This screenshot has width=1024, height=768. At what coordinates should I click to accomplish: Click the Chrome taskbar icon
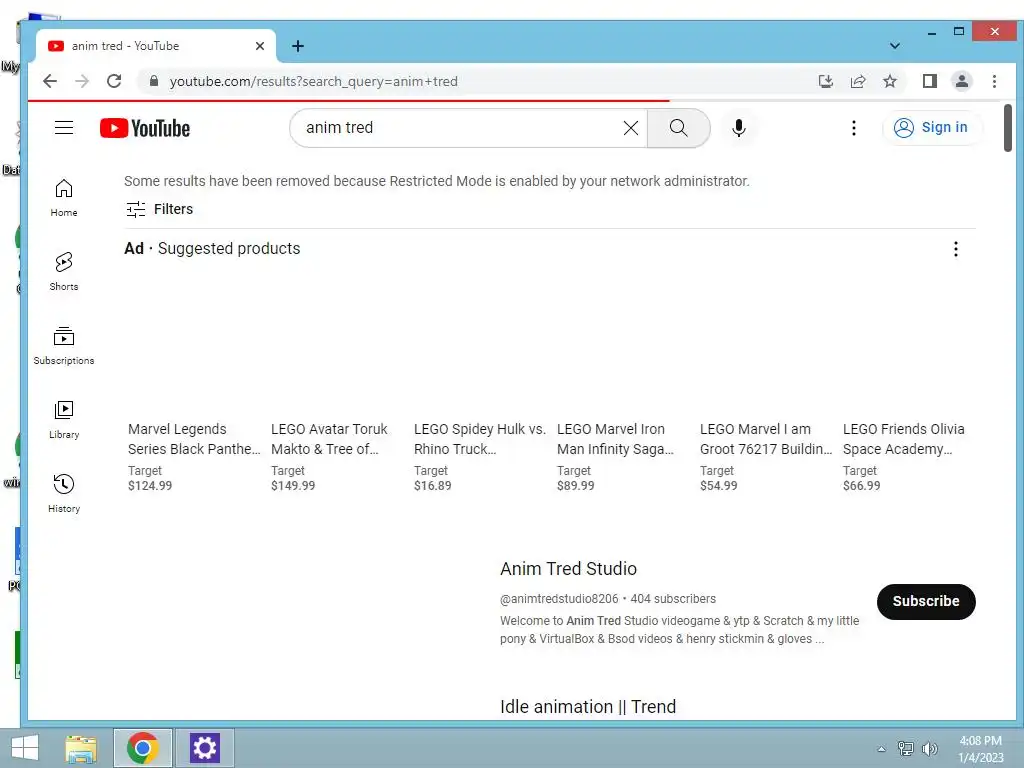[143, 748]
